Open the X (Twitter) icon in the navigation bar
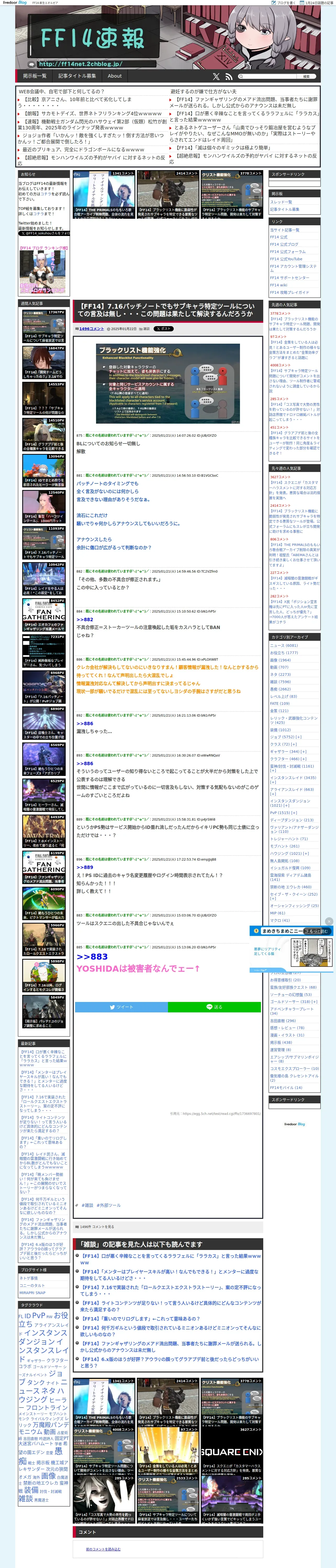Screen dimensions: 336x1568 pyautogui.click(x=216, y=77)
